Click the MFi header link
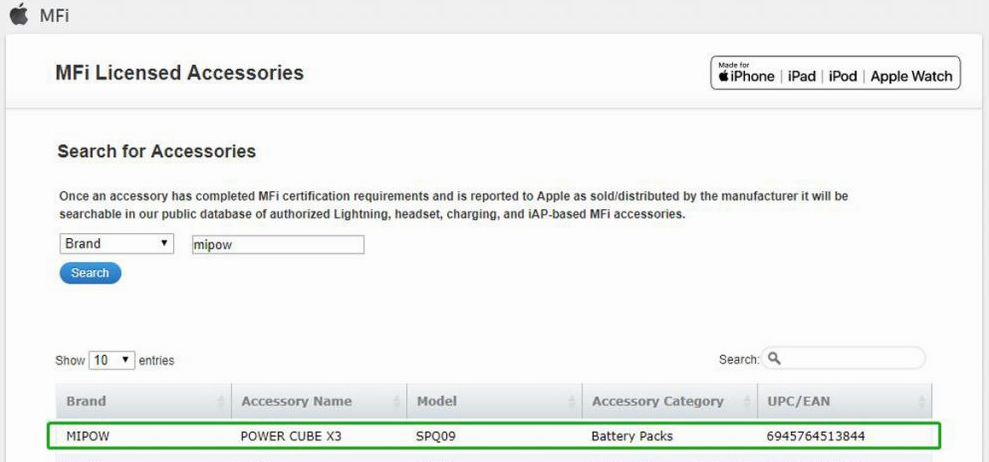989x462 pixels. click(54, 16)
